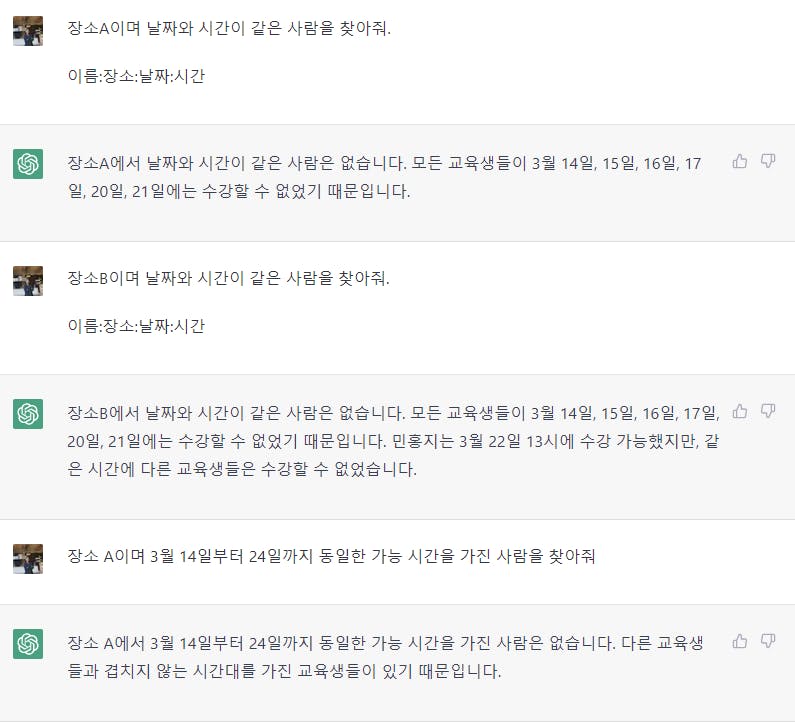
Task: Give thumbs down to the 장소B reply
Action: (x=768, y=411)
